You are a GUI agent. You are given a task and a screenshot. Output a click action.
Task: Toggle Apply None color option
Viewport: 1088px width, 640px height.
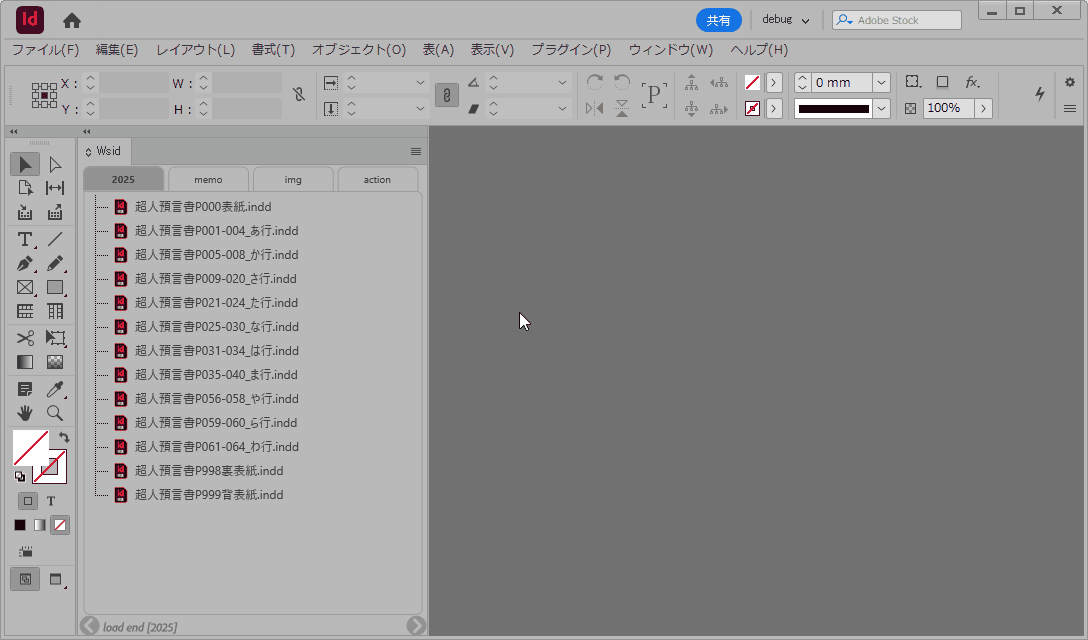click(61, 525)
